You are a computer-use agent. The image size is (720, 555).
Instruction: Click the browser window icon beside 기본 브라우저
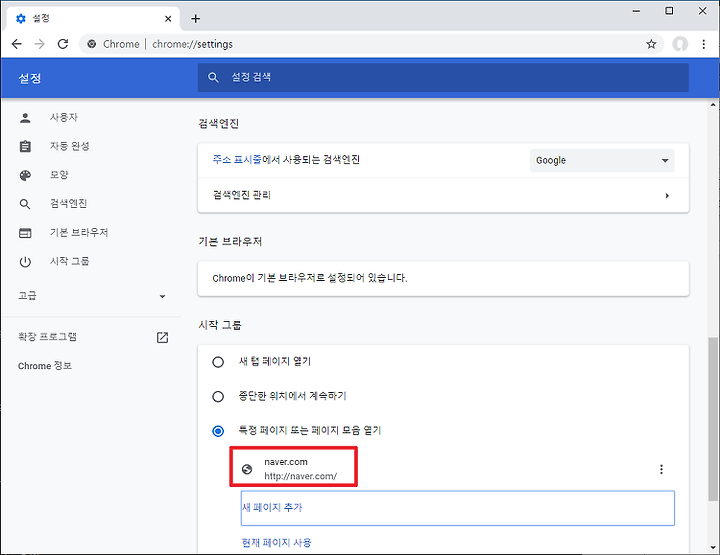coord(25,233)
